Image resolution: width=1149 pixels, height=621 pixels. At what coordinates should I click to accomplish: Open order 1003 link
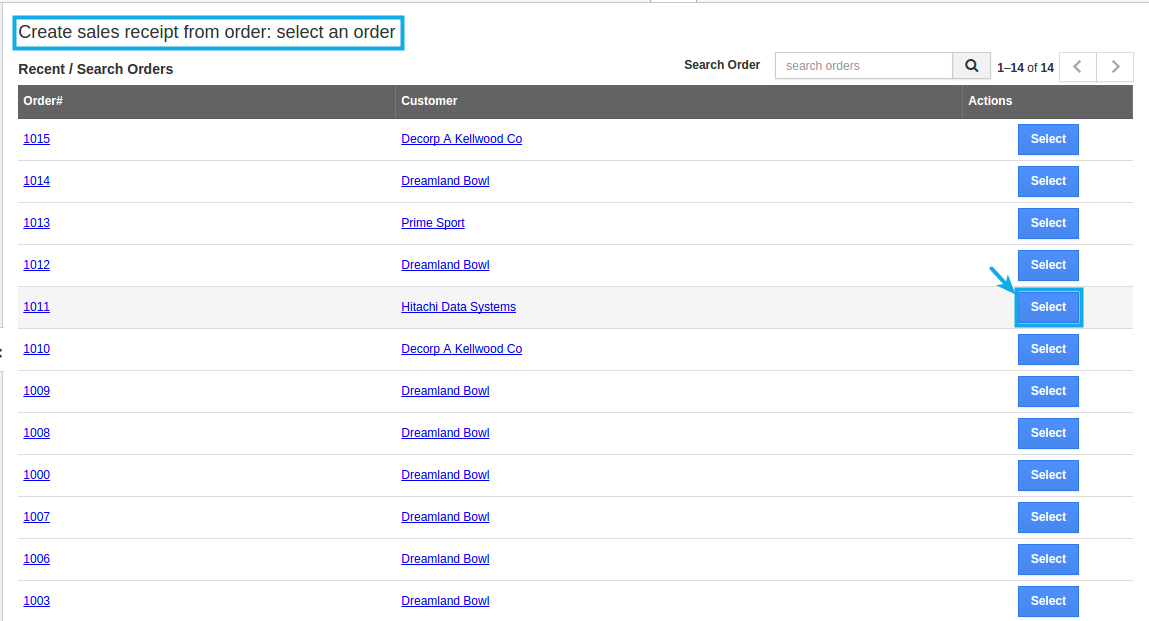point(37,601)
